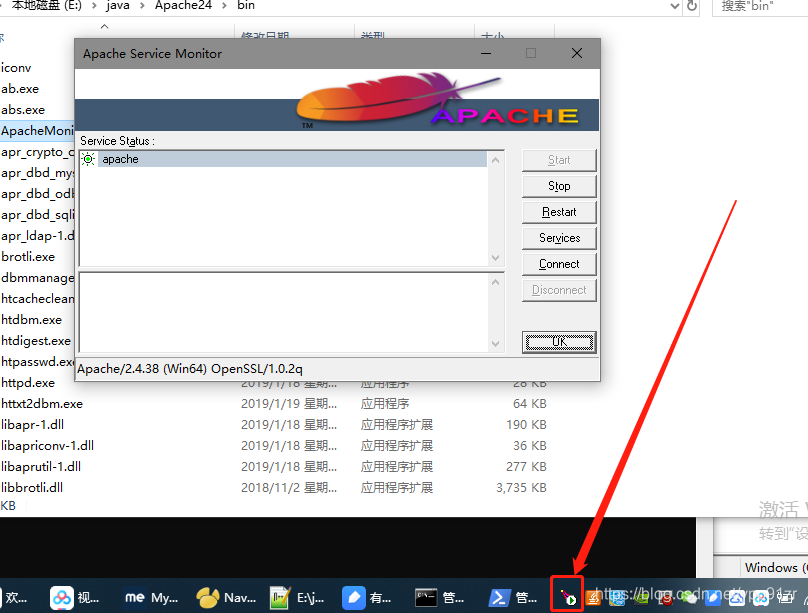Viewport: 808px width, 613px height.
Task: Select libapriconv-1.dll in the file list
Action: (x=47, y=446)
